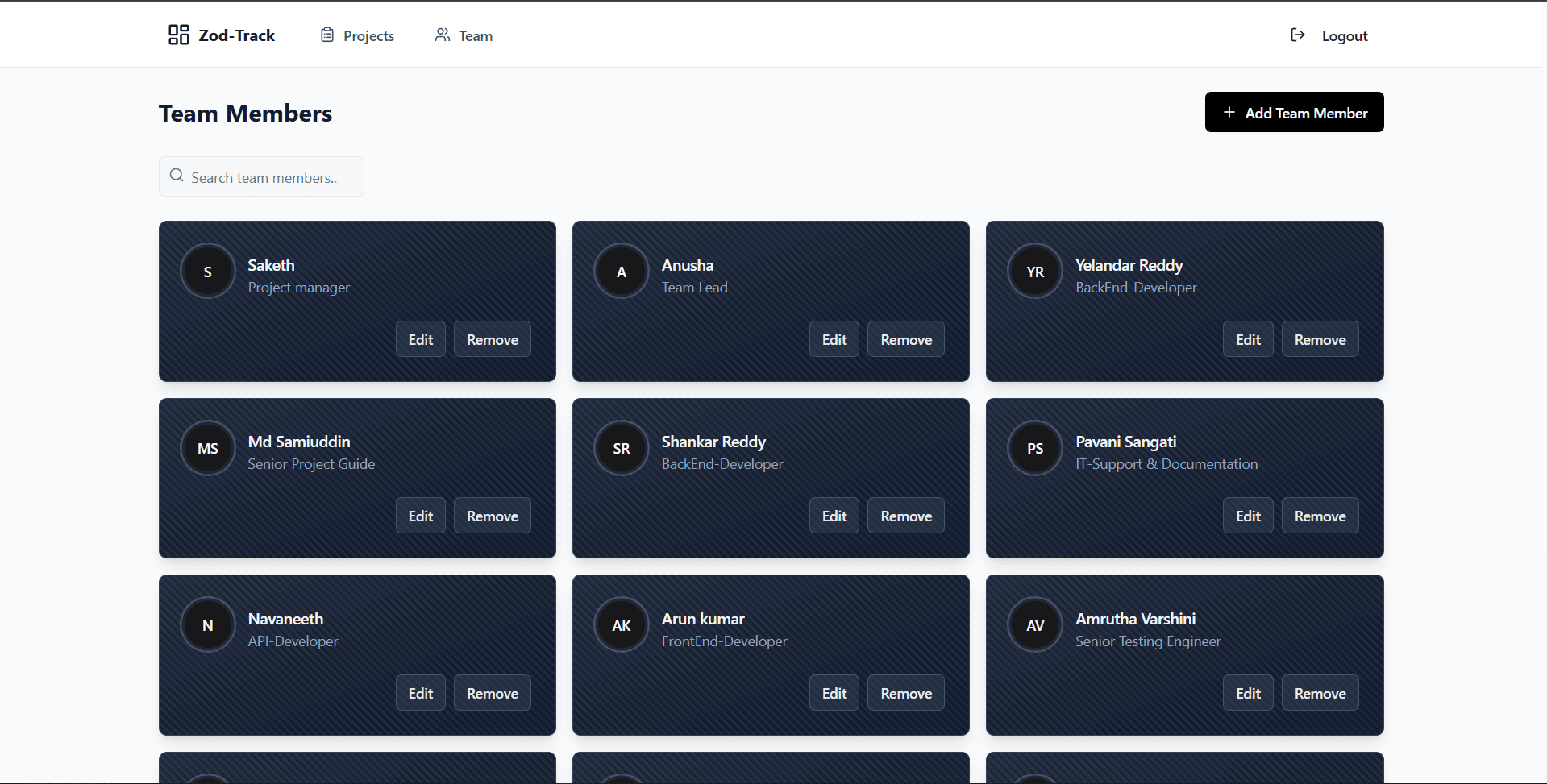Open the Team menu

click(x=464, y=35)
